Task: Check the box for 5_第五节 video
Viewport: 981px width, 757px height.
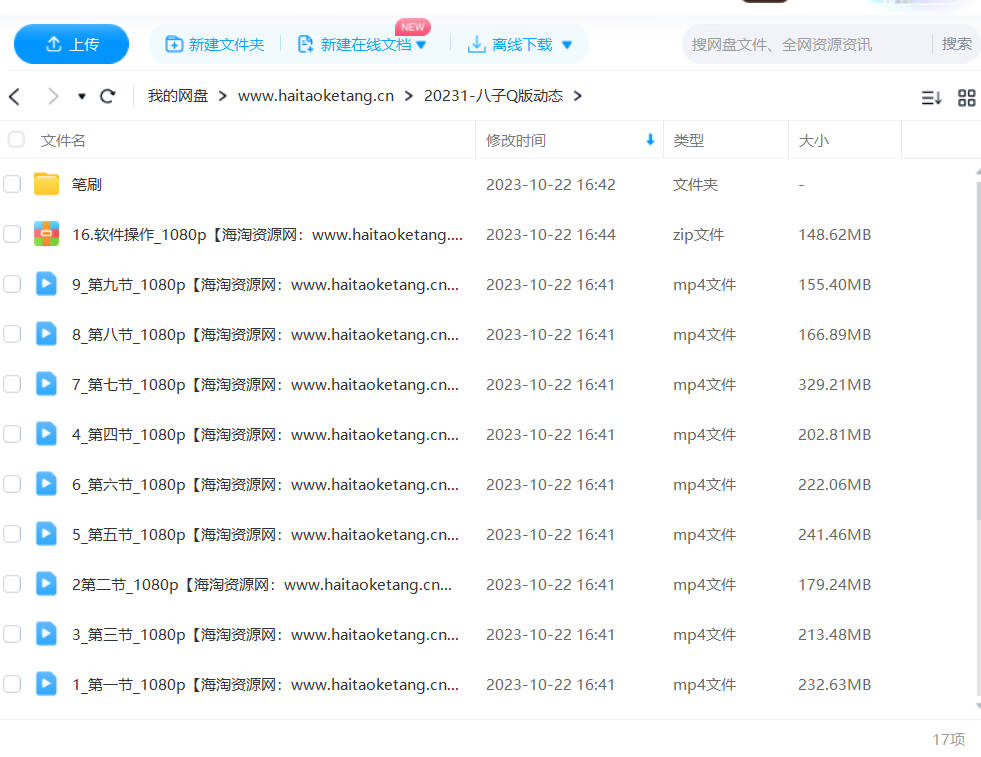Action: [x=12, y=534]
